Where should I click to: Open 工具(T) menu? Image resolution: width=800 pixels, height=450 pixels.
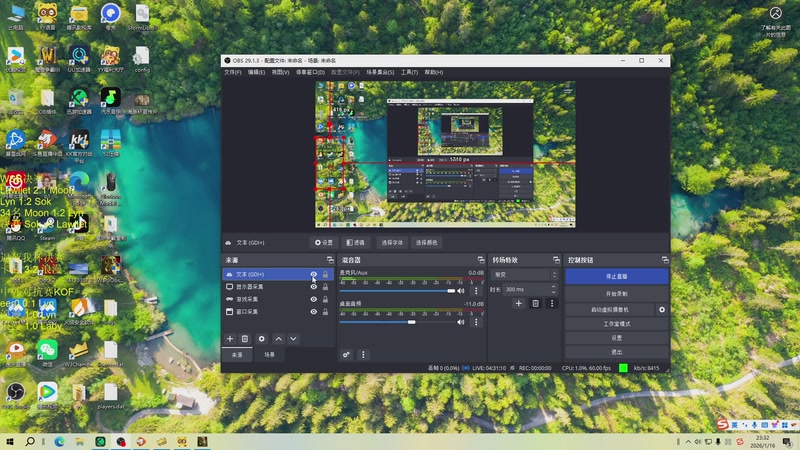[x=409, y=72]
